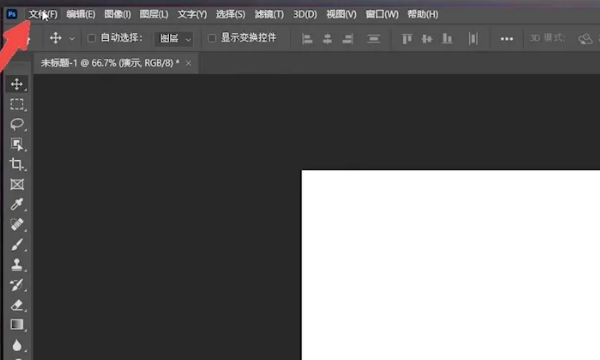600x360 pixels.
Task: Activate the Eraser tool
Action: [x=17, y=305]
